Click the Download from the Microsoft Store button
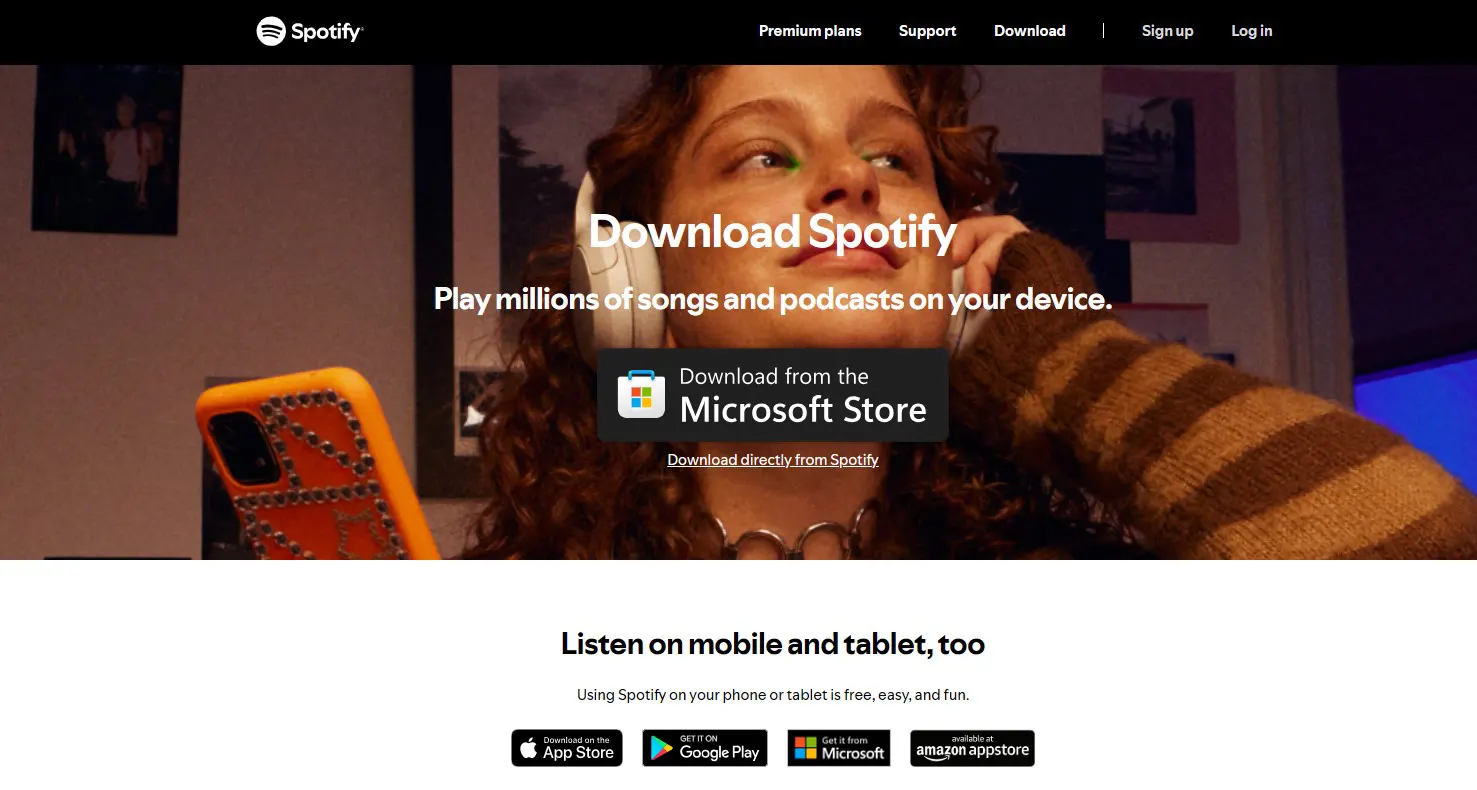The image size is (1477, 790). tap(773, 395)
